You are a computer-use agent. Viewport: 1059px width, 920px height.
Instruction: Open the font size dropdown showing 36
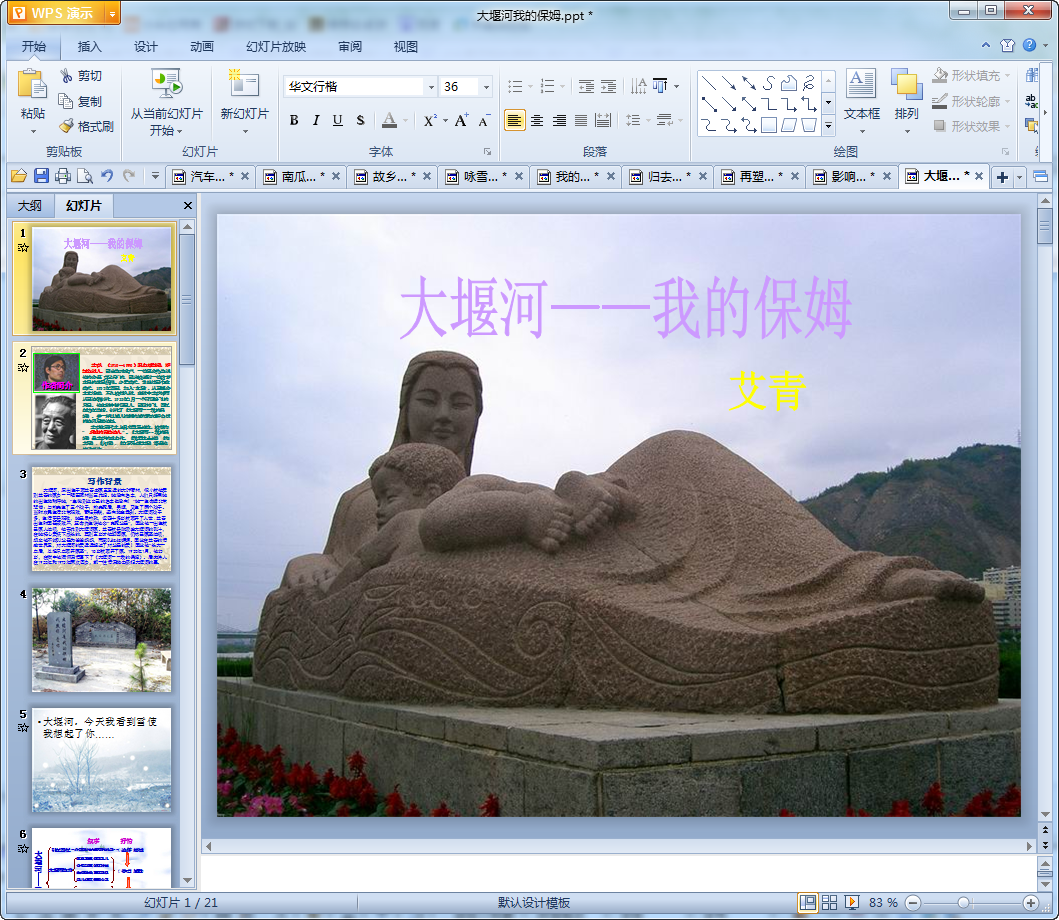486,86
